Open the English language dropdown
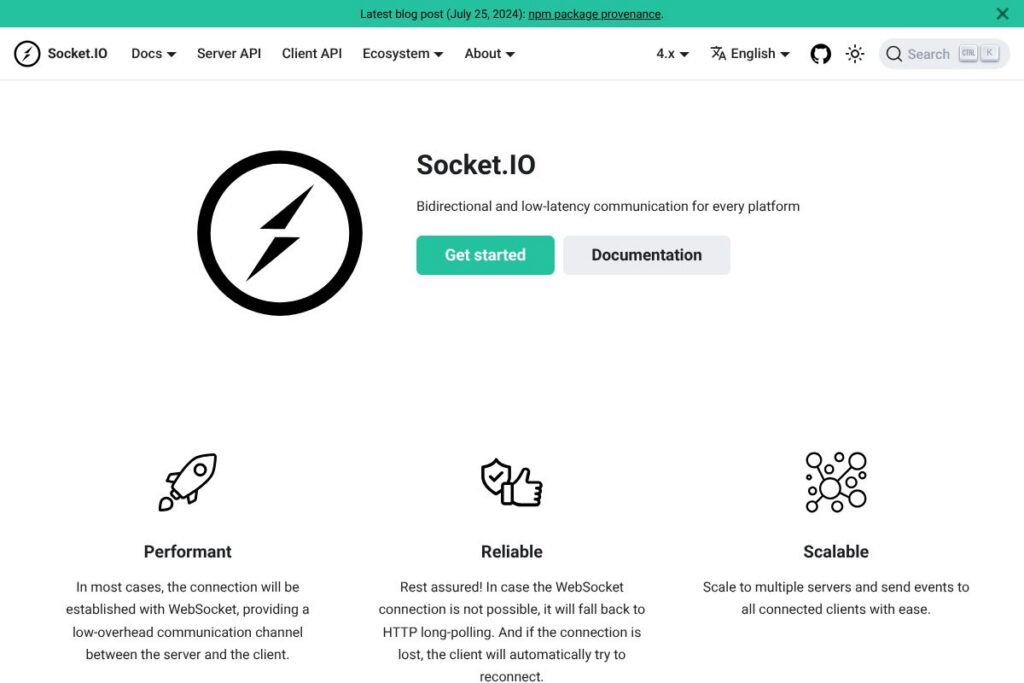This screenshot has width=1024, height=683. pos(759,54)
